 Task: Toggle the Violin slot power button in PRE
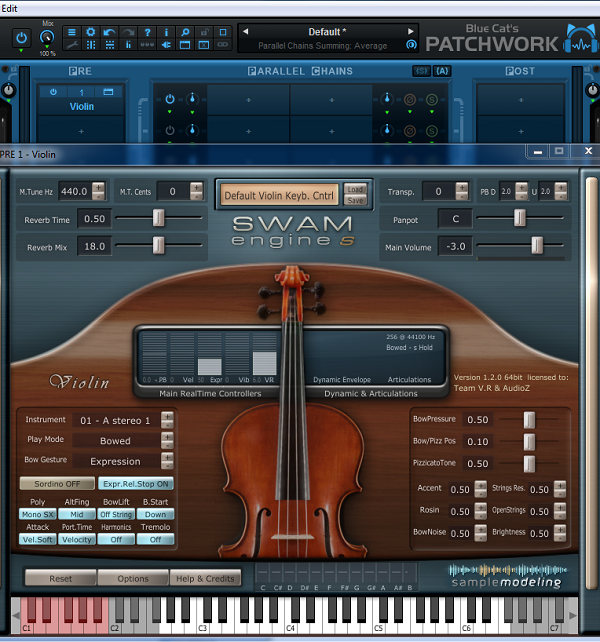53,92
